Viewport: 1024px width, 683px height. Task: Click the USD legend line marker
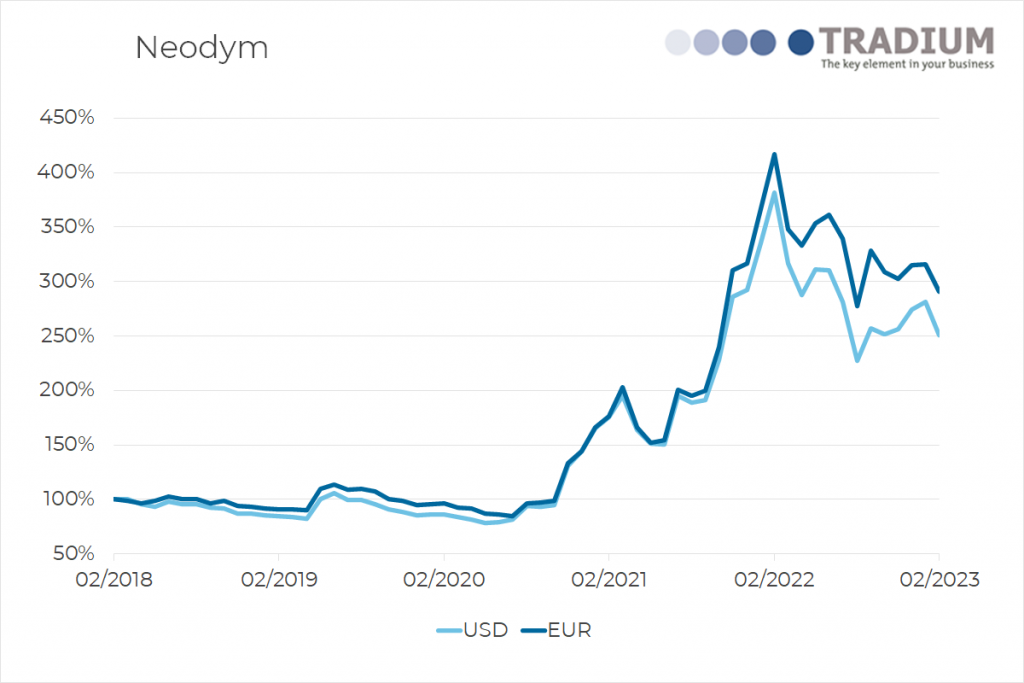point(449,630)
